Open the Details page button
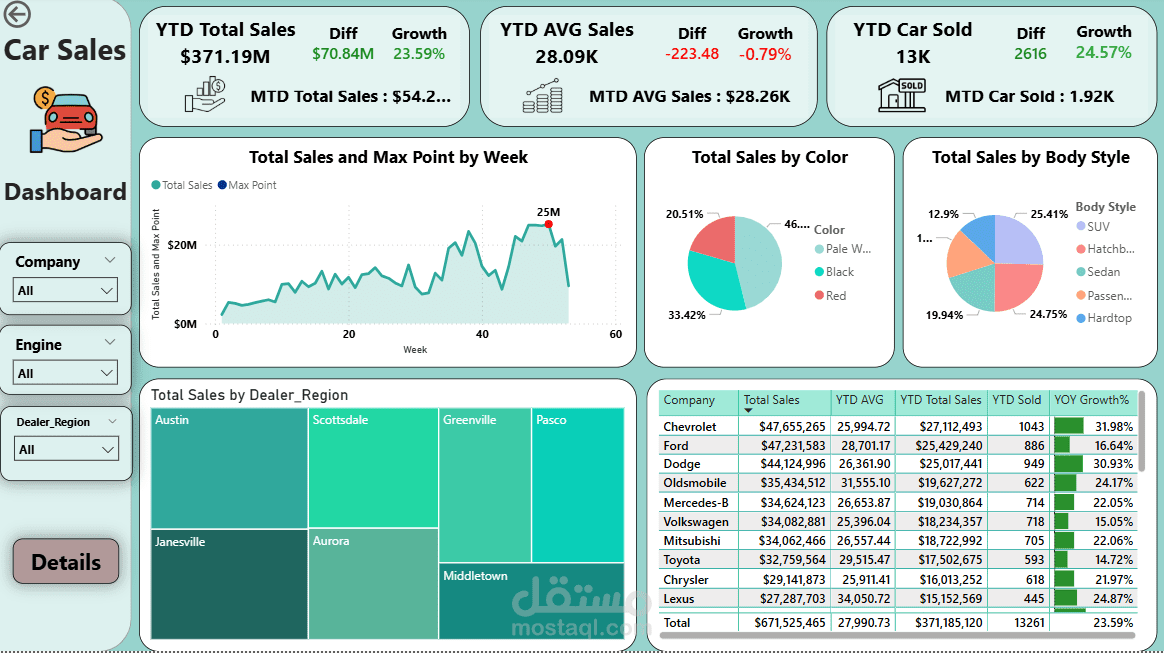 click(66, 561)
